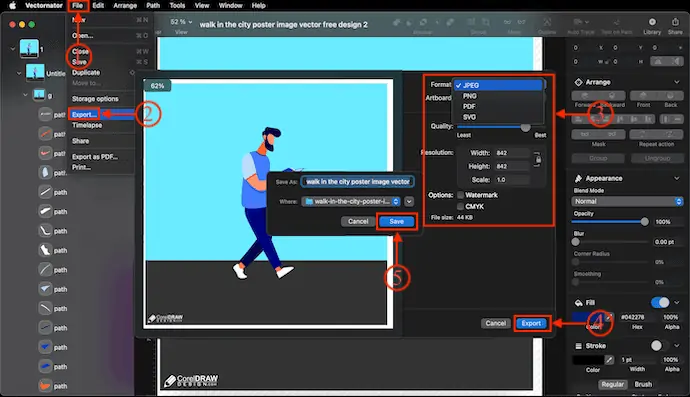Open the Edit menu
Screen dimensions: 690x397
pyautogui.click(x=98, y=5)
